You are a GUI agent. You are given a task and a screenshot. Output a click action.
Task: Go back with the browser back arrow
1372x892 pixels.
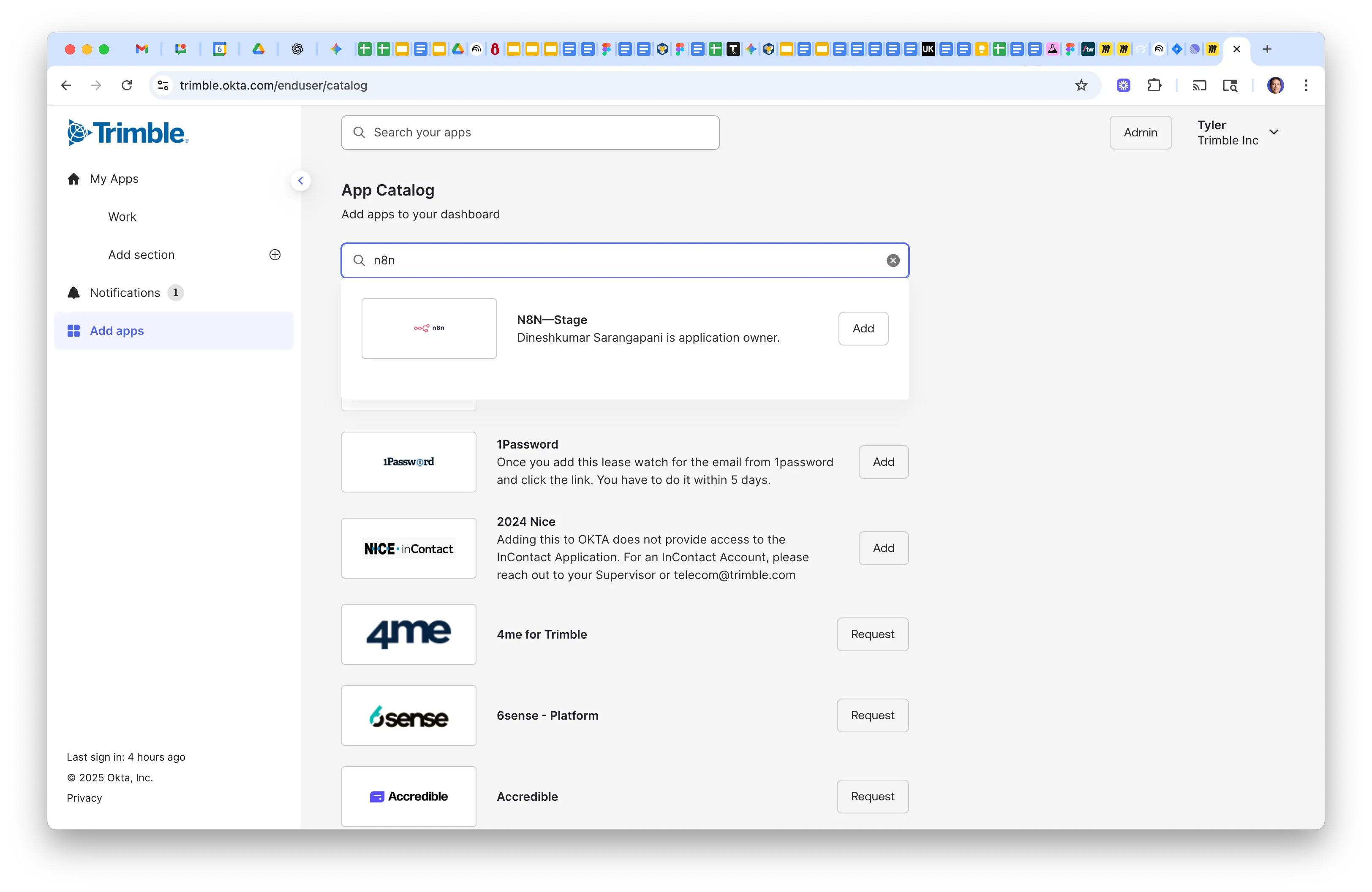click(66, 85)
